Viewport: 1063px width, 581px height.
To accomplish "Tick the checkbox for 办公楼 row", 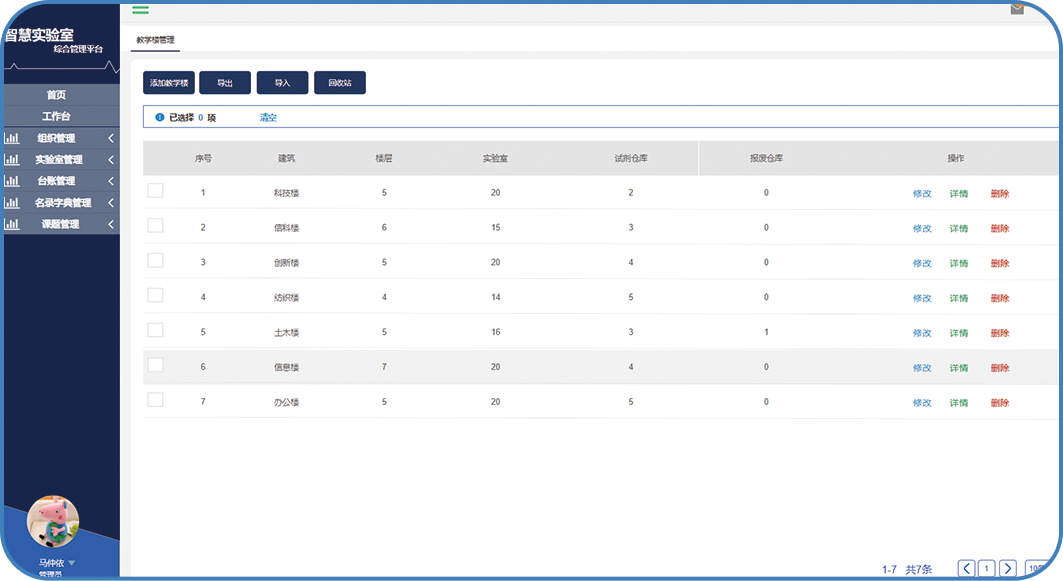I will point(155,400).
